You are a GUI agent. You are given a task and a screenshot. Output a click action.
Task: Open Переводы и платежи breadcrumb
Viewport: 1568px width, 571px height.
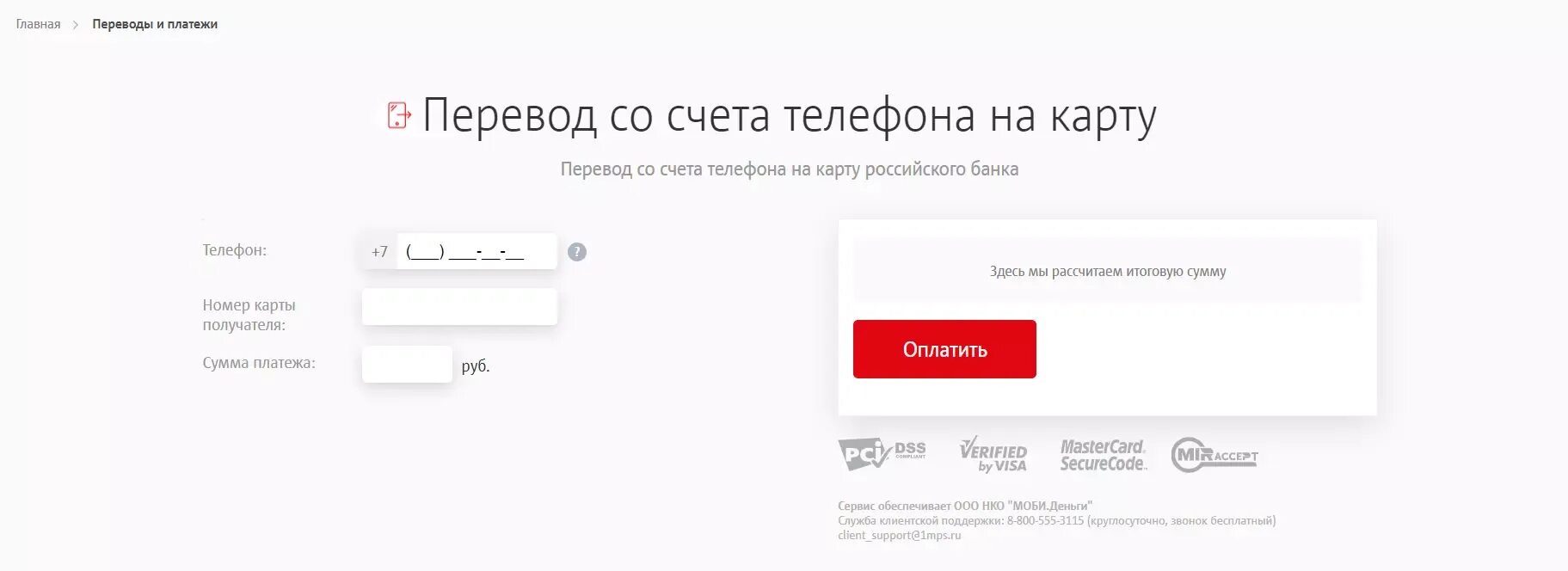pos(155,24)
